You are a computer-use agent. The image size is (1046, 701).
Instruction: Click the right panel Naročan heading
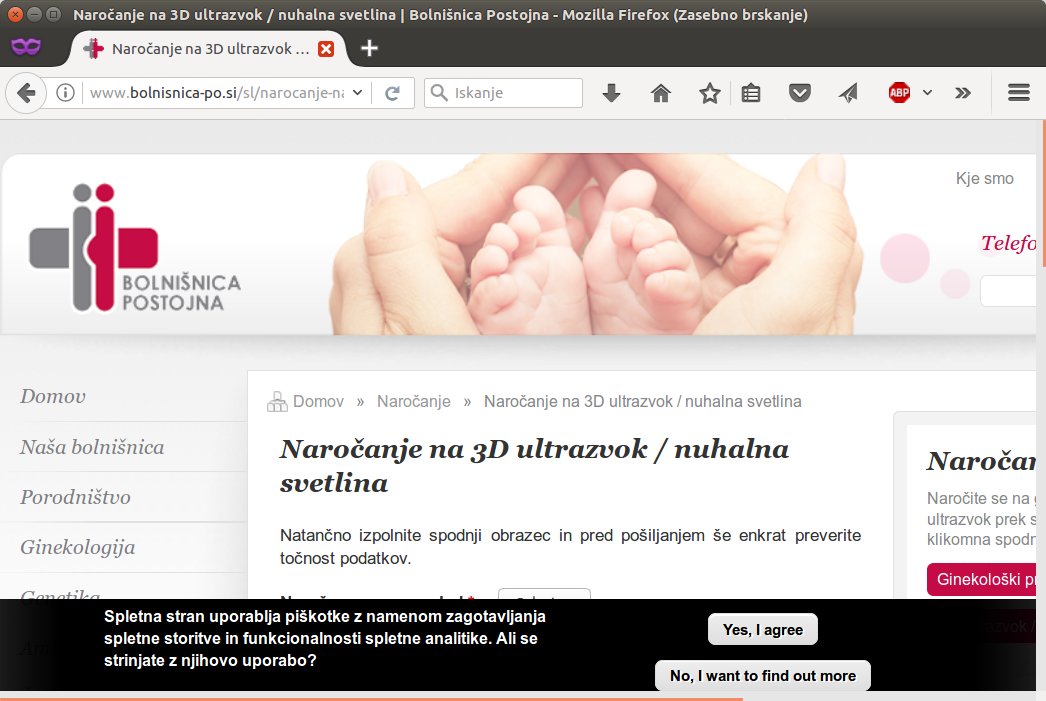[981, 461]
